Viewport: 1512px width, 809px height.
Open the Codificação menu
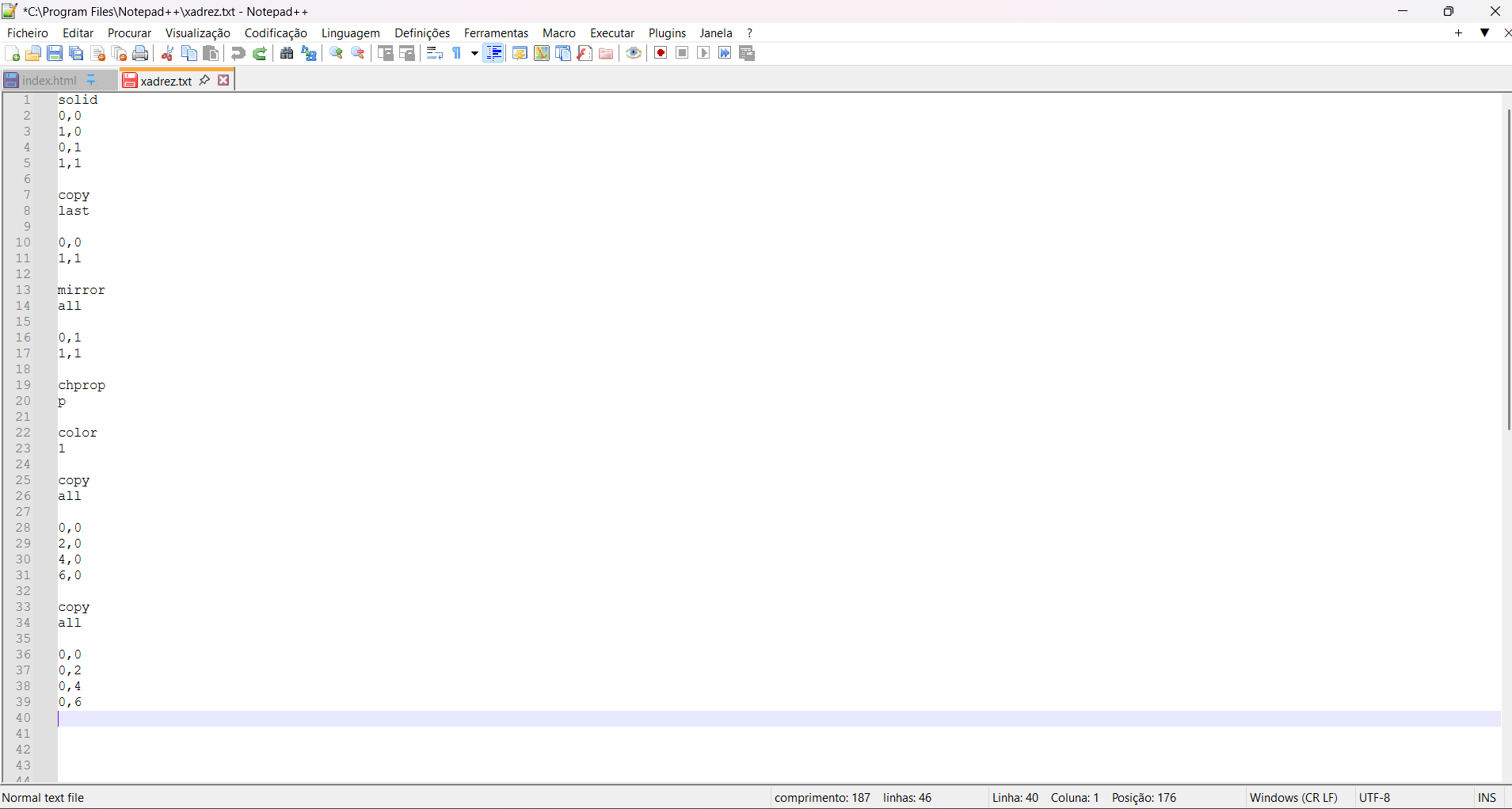pyautogui.click(x=276, y=32)
